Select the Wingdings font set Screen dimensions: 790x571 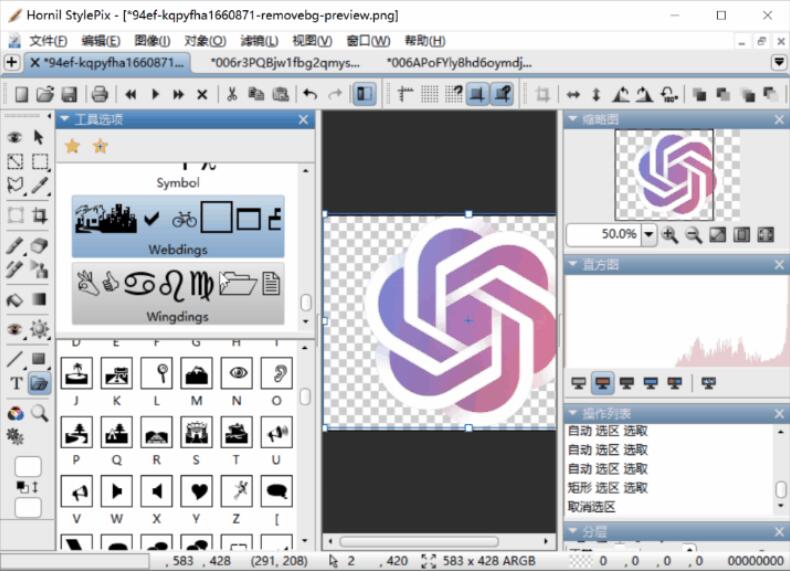click(x=178, y=293)
